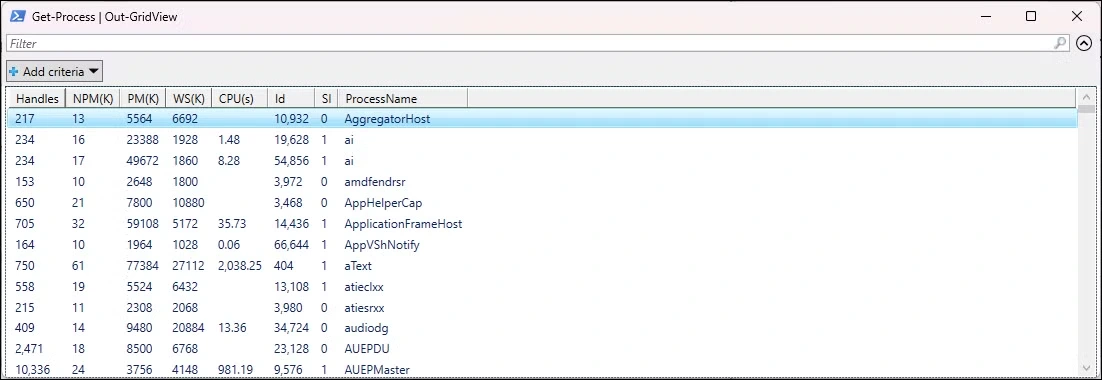Select the AggregatorHost process row

coord(542,119)
